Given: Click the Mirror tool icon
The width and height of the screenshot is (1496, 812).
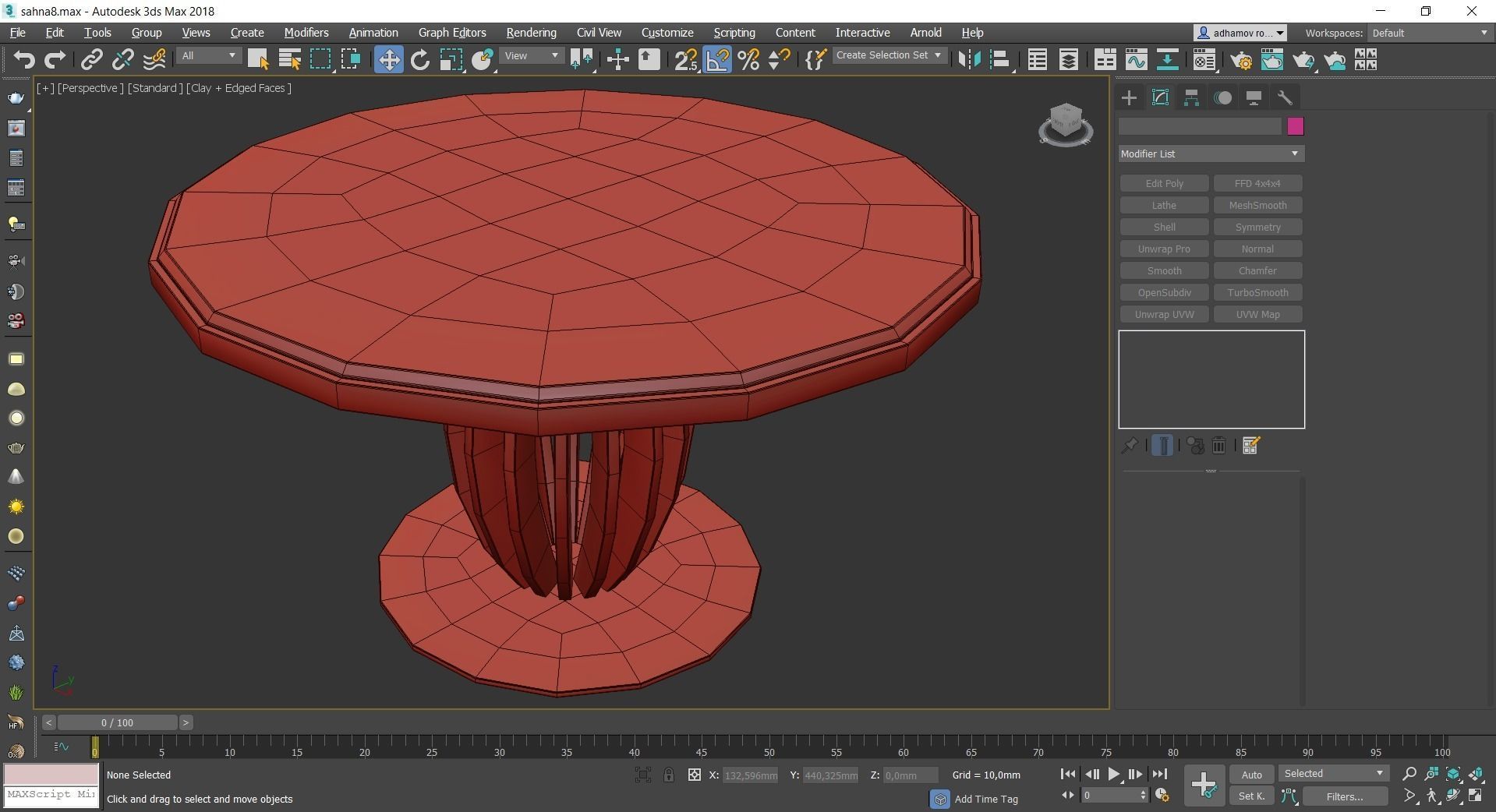Looking at the screenshot, I should pos(969,60).
